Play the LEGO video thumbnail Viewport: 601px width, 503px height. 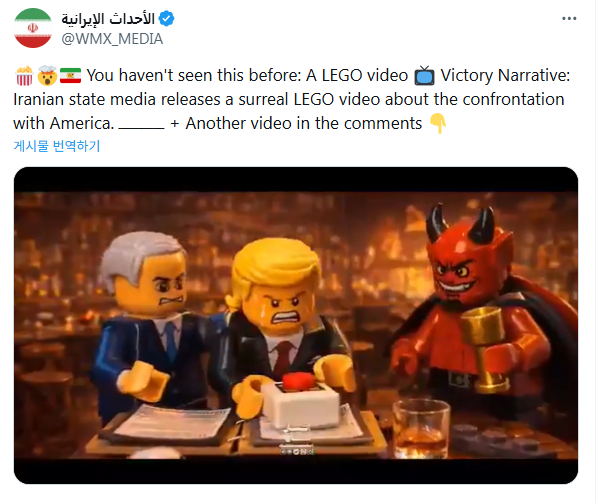click(296, 325)
